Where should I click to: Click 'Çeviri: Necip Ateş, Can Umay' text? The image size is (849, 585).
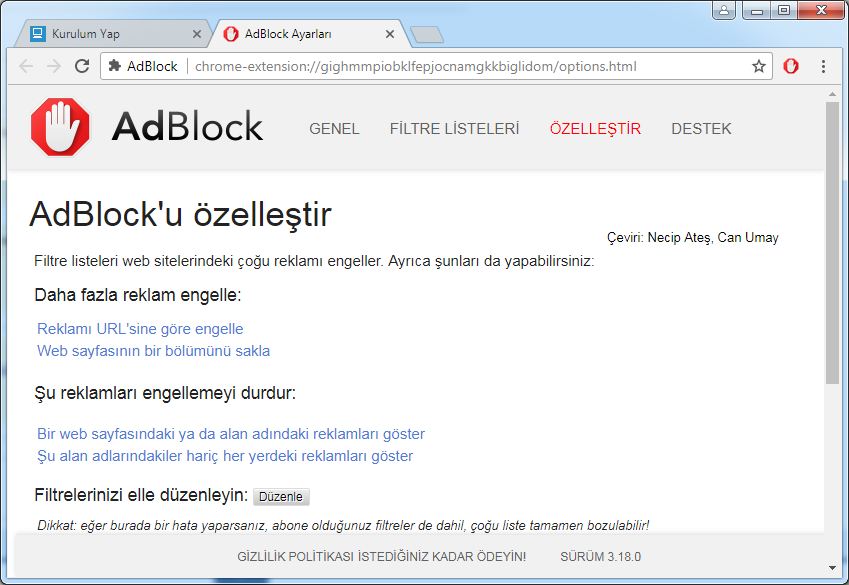point(693,238)
